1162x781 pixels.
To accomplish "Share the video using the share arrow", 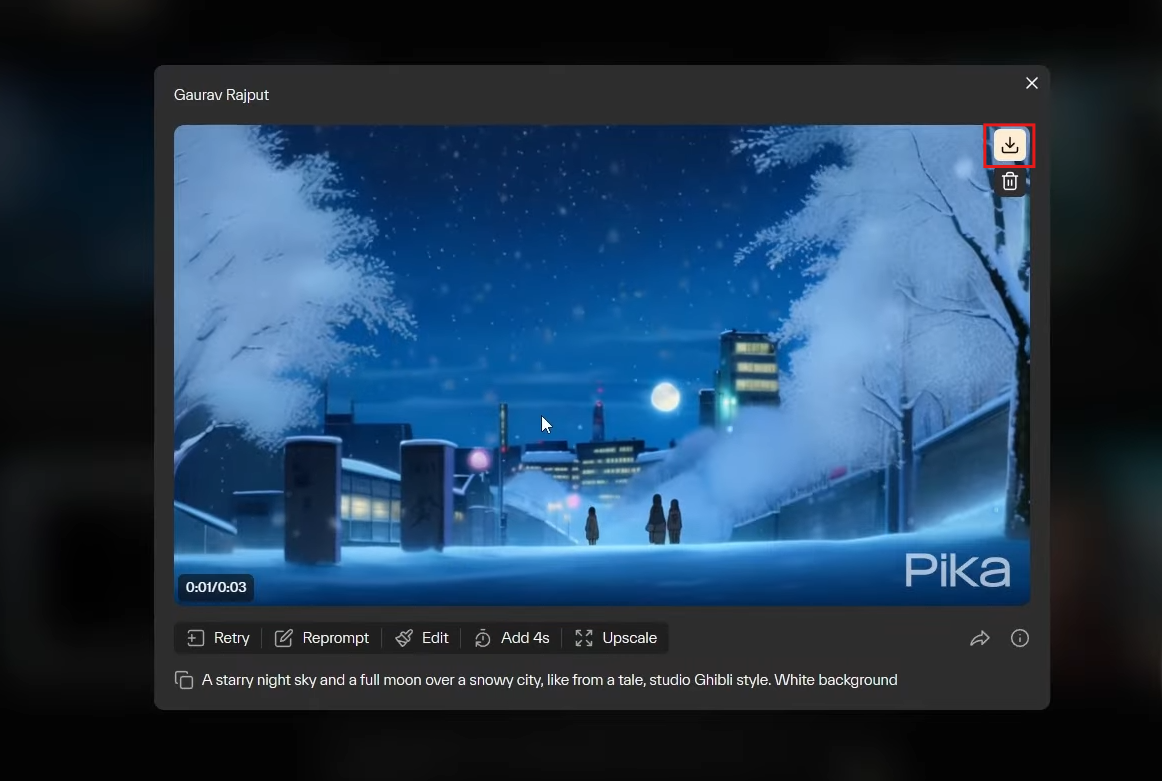I will [980, 637].
